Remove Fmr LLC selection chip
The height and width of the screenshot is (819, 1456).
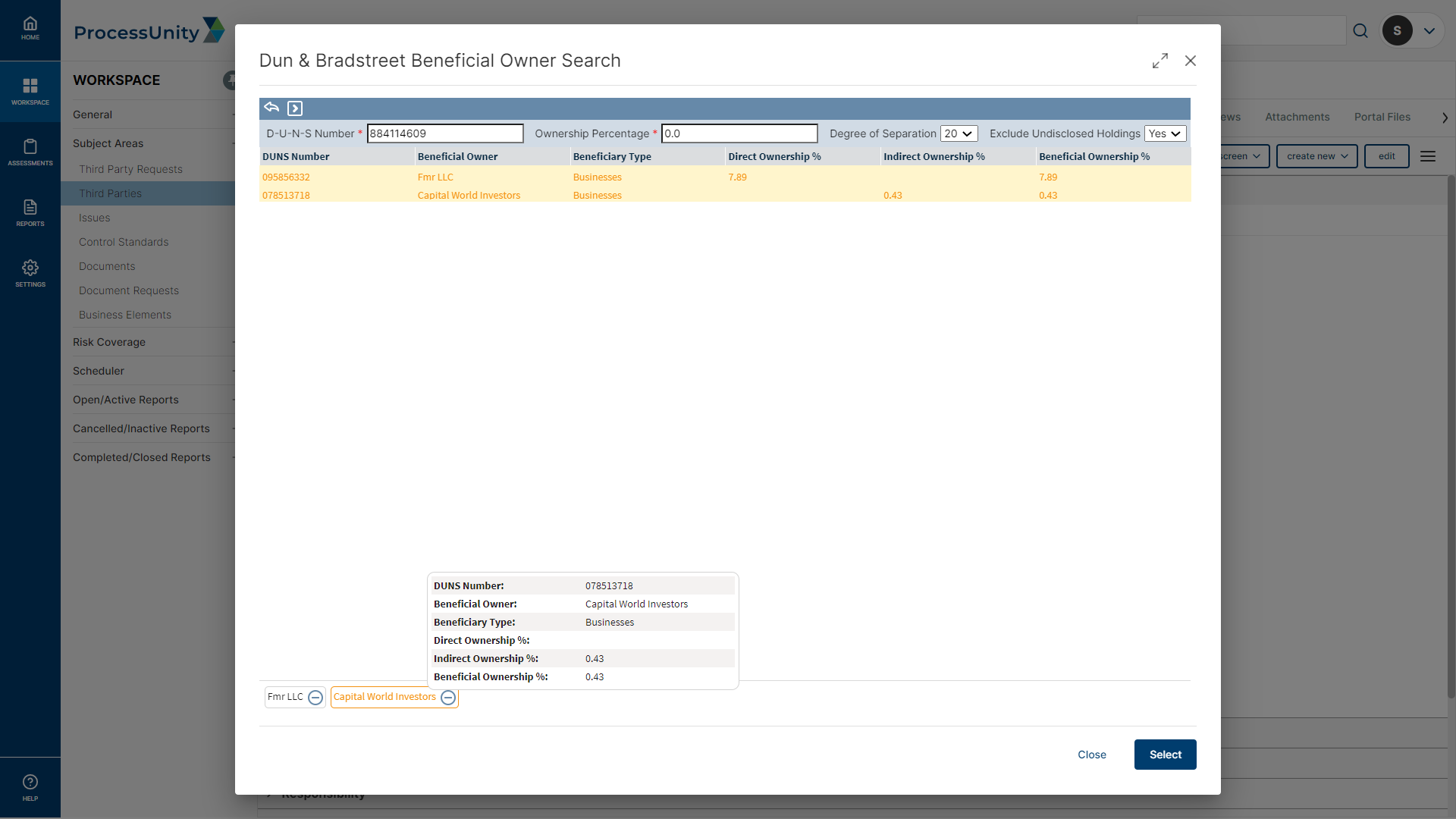tap(315, 698)
